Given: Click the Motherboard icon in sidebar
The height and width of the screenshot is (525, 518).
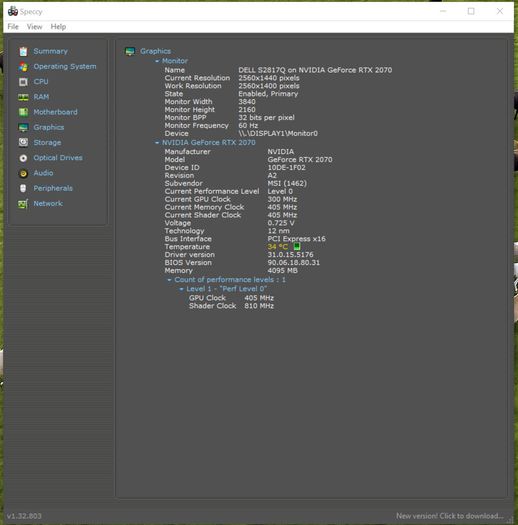Looking at the screenshot, I should pos(23,112).
